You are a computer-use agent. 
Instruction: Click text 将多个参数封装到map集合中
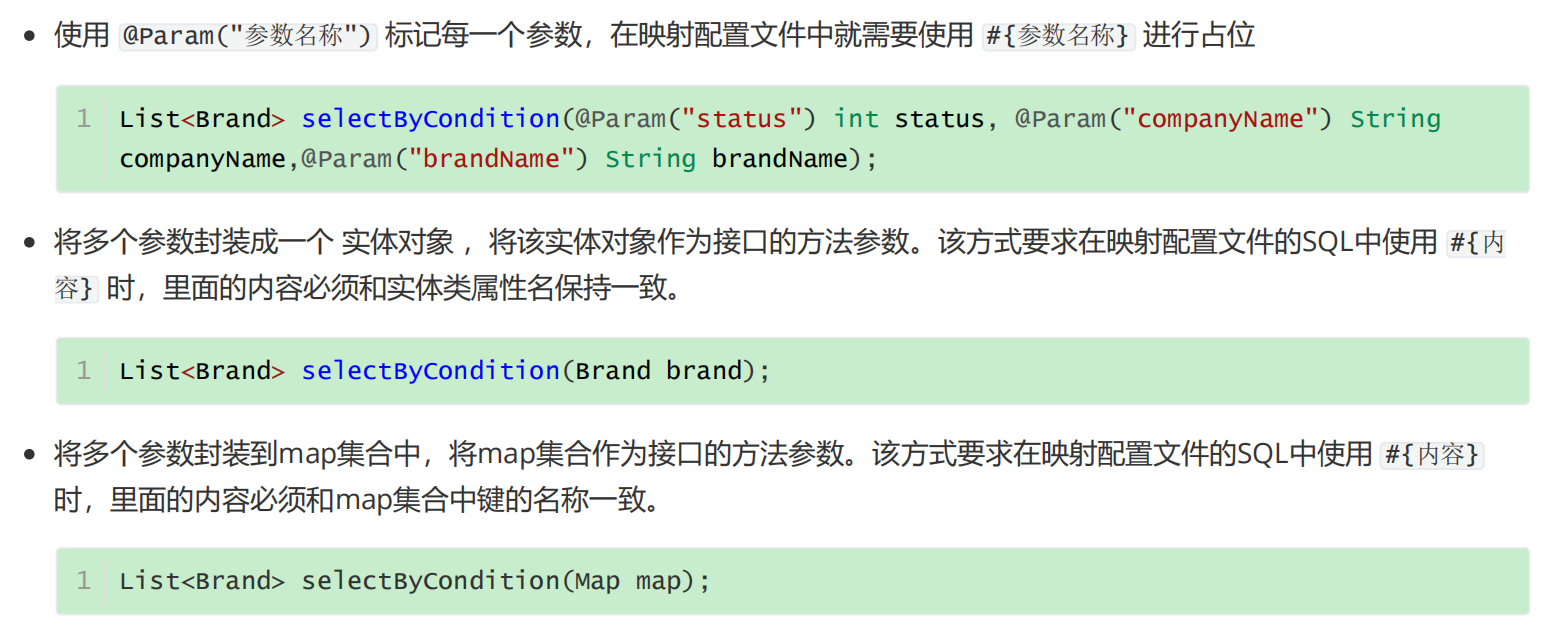click(236, 455)
